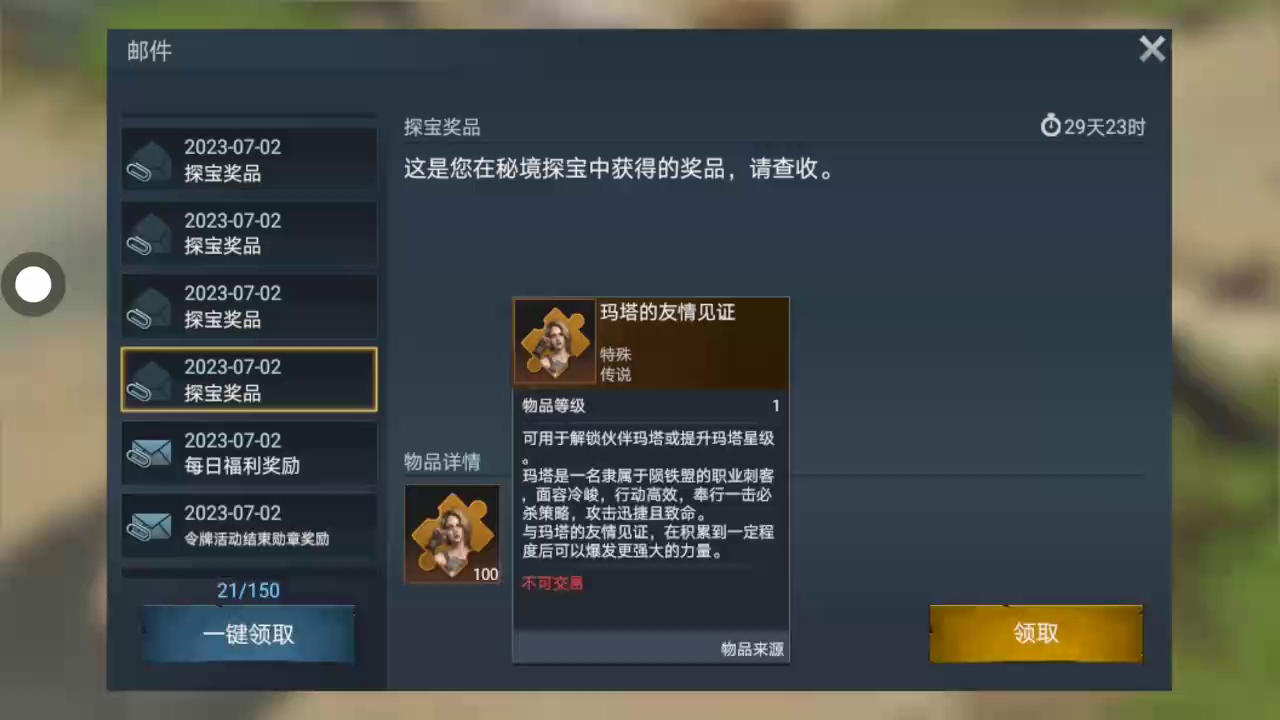1280x720 pixels.
Task: Open the third 探宝奖品 mail entry
Action: tap(249, 306)
